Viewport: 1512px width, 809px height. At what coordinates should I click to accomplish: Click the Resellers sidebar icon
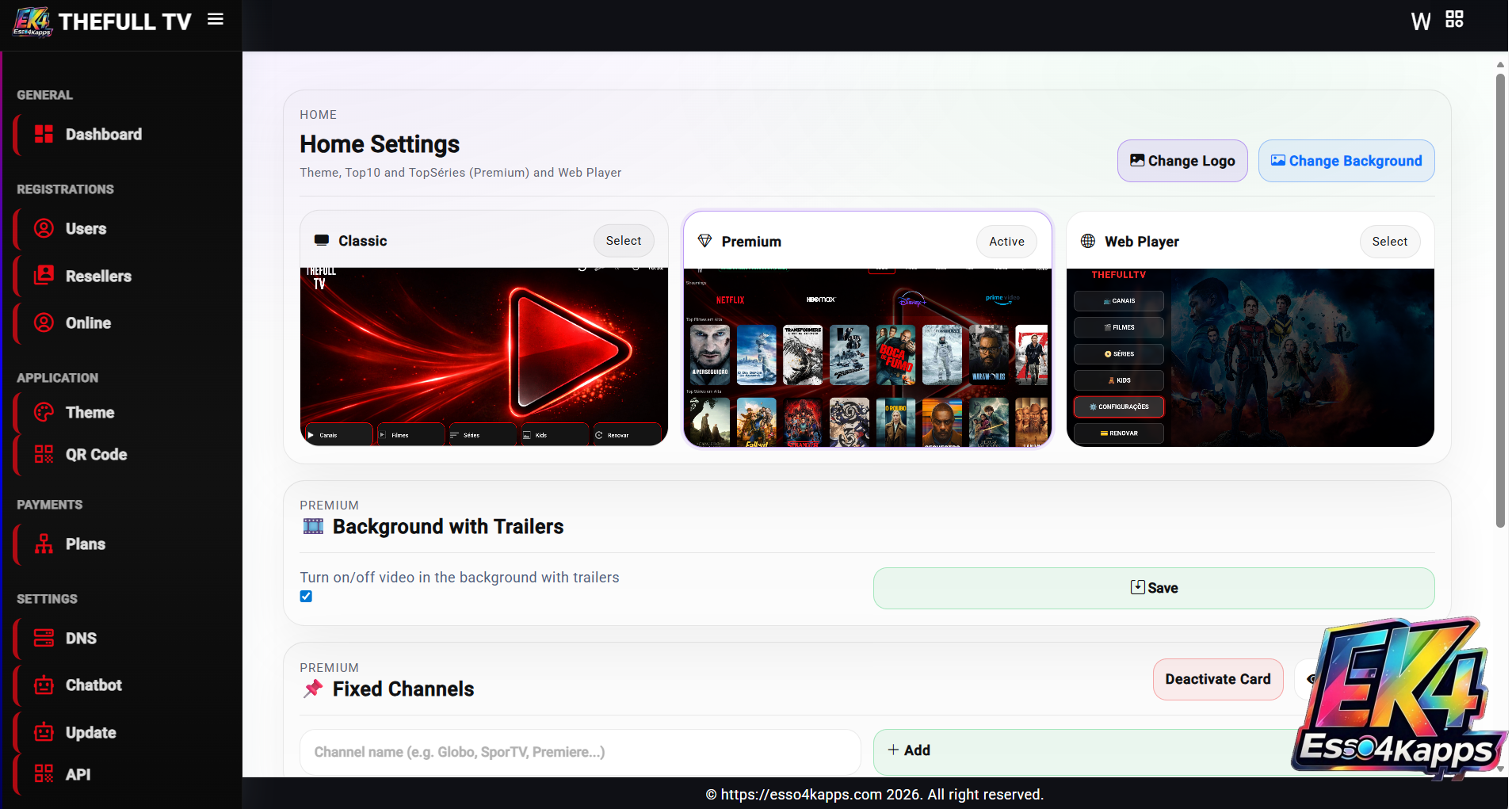(44, 276)
